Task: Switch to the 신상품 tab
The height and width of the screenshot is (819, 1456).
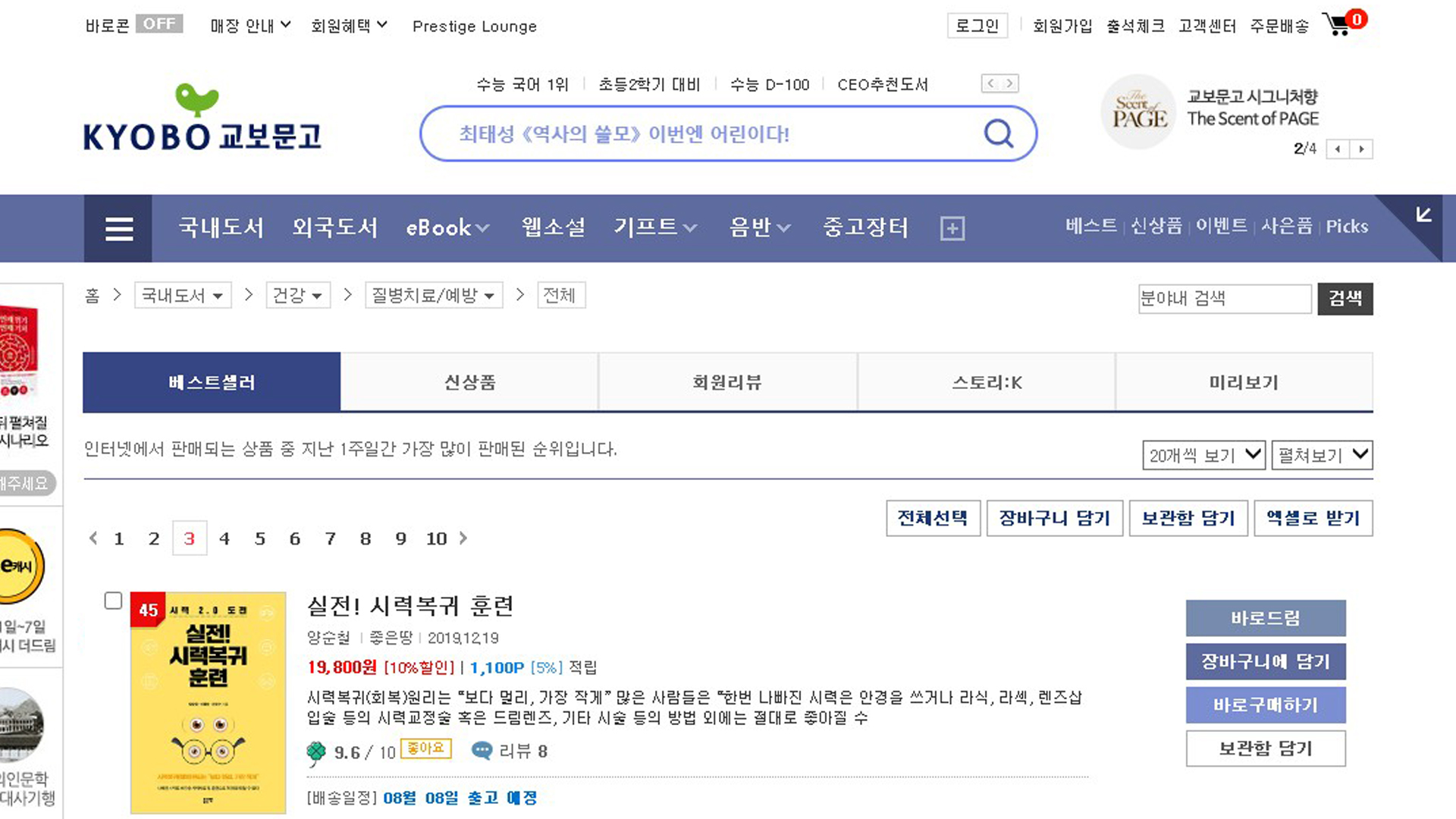Action: tap(469, 382)
